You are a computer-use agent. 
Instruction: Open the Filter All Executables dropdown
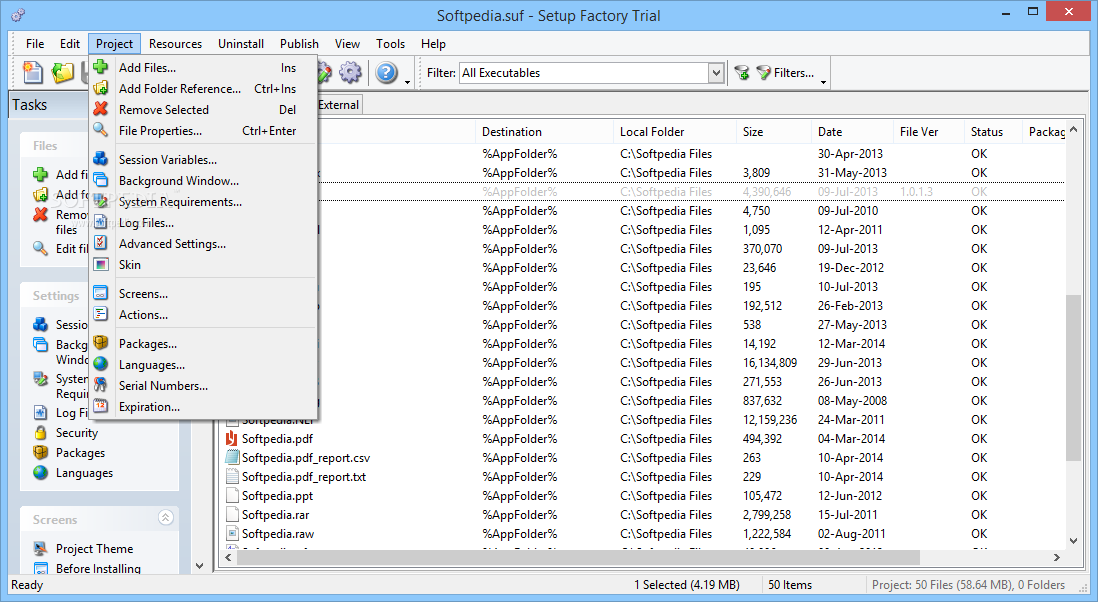[x=716, y=73]
